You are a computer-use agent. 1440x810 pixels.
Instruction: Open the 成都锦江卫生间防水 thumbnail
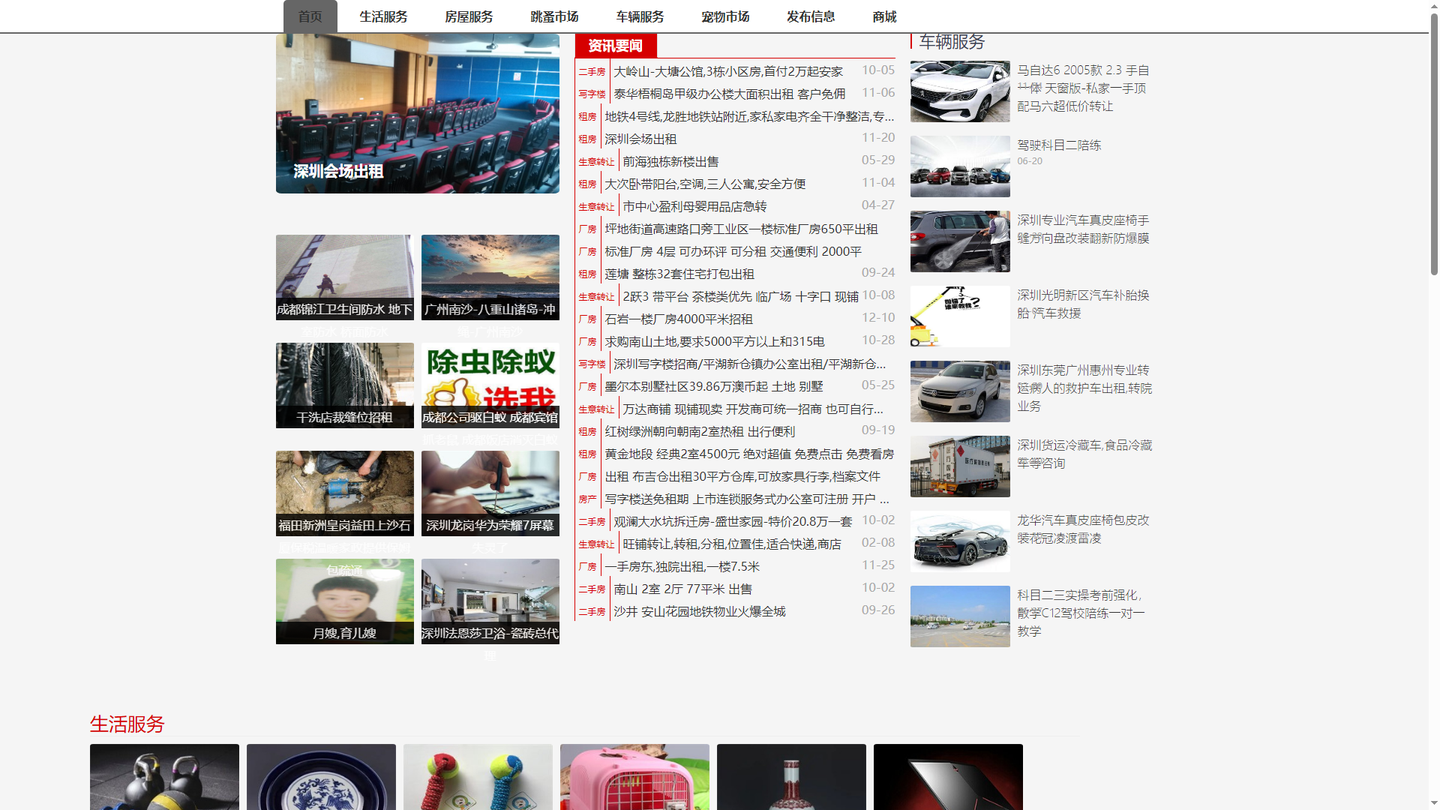tap(345, 277)
